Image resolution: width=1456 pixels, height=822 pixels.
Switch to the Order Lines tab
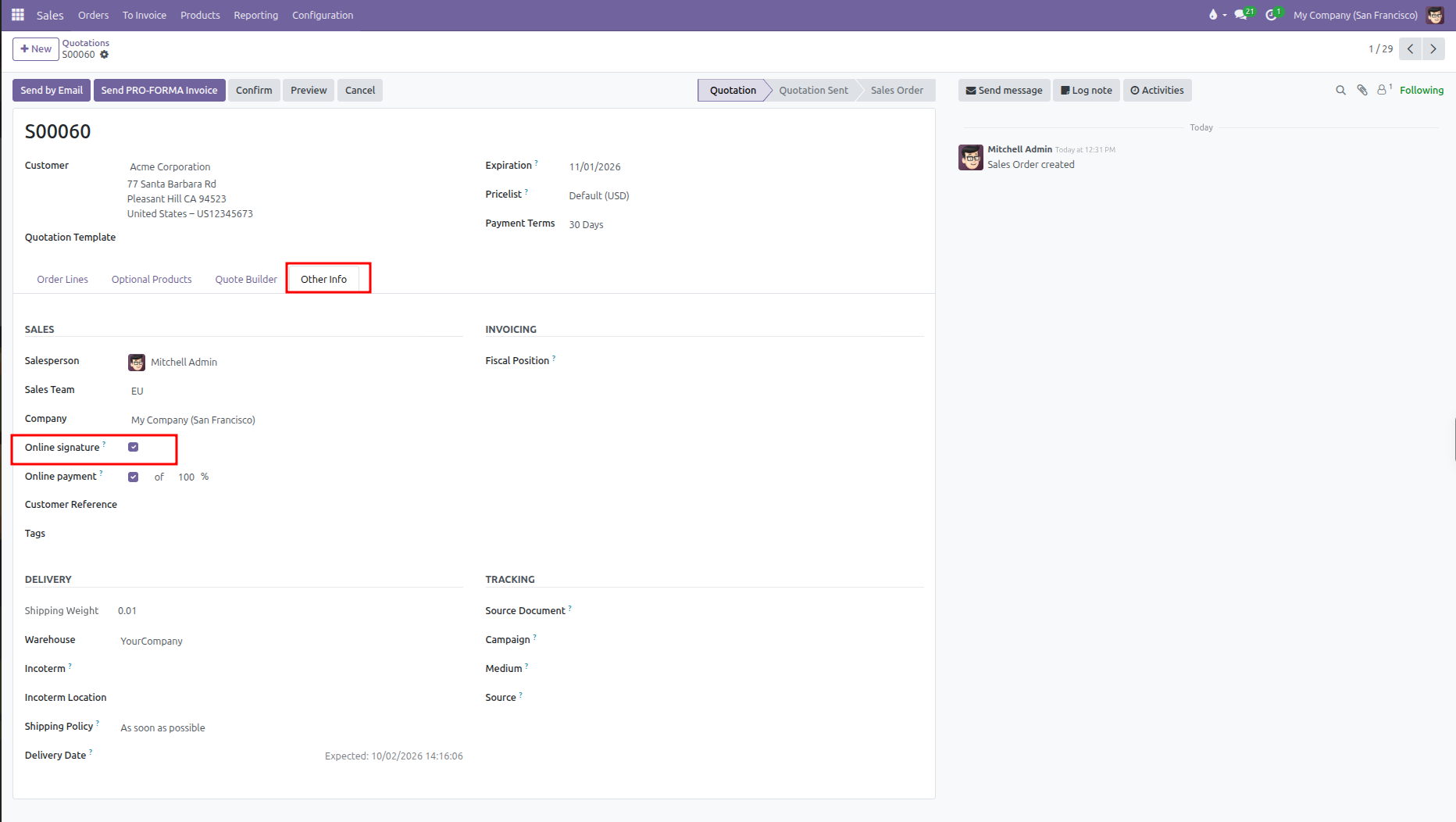pyautogui.click(x=62, y=279)
